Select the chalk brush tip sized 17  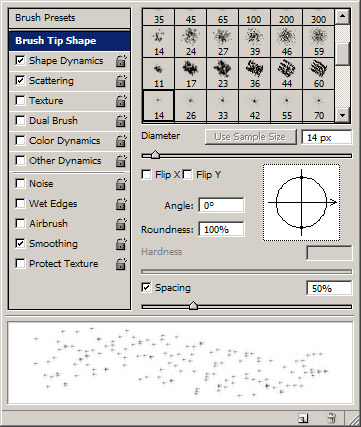click(x=191, y=74)
